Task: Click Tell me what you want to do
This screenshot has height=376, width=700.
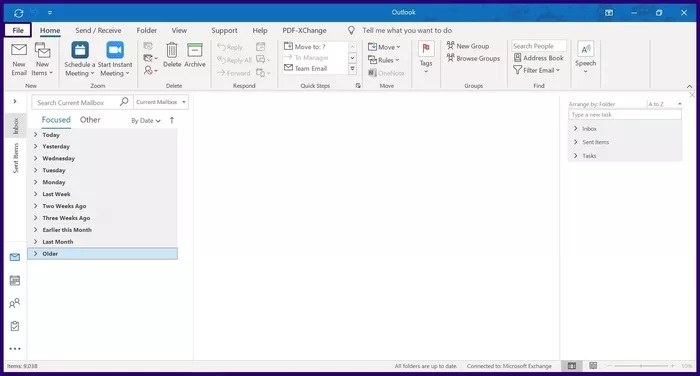Action: (407, 30)
